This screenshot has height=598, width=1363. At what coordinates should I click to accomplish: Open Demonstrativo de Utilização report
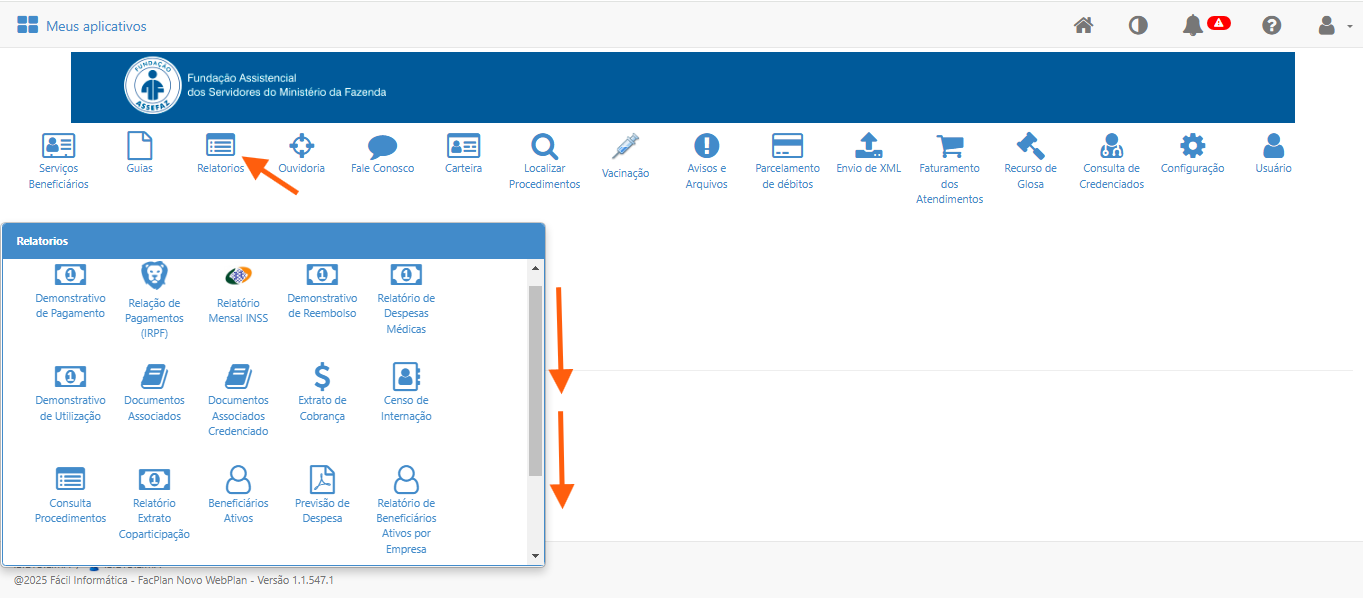(70, 392)
